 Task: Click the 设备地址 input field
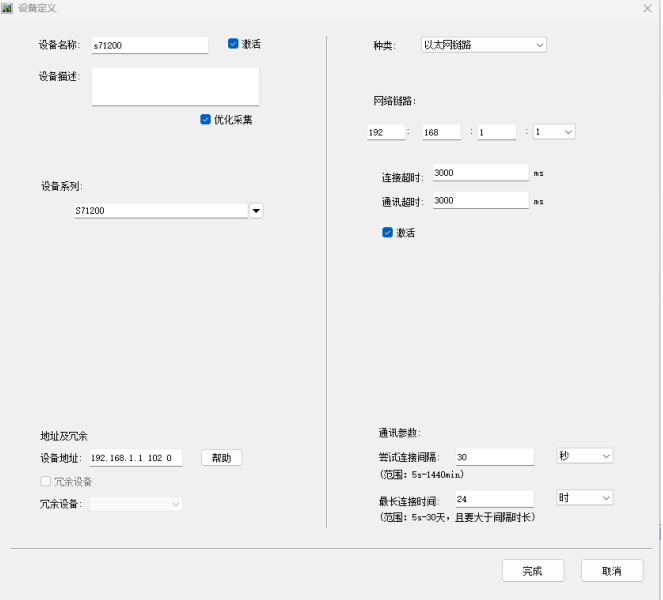click(x=136, y=458)
